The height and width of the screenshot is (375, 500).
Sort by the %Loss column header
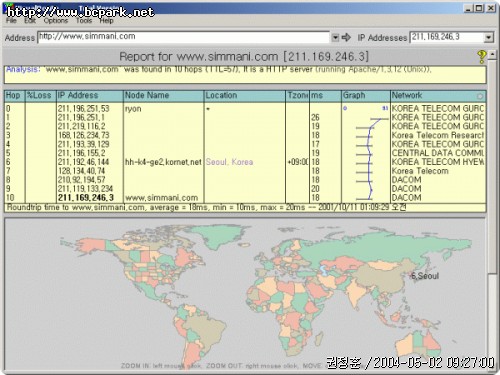[x=40, y=96]
